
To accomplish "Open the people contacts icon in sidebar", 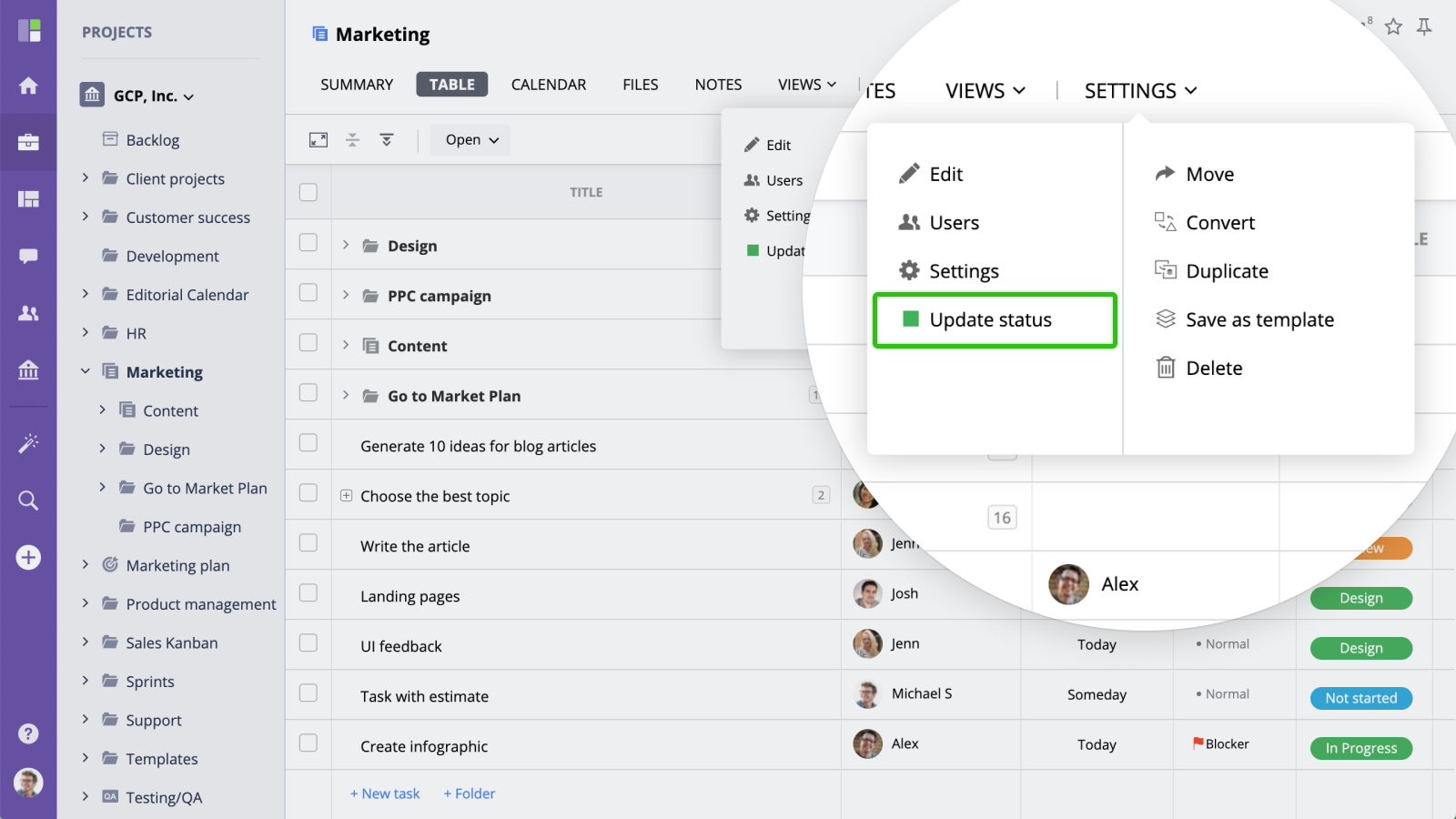I will (x=28, y=313).
